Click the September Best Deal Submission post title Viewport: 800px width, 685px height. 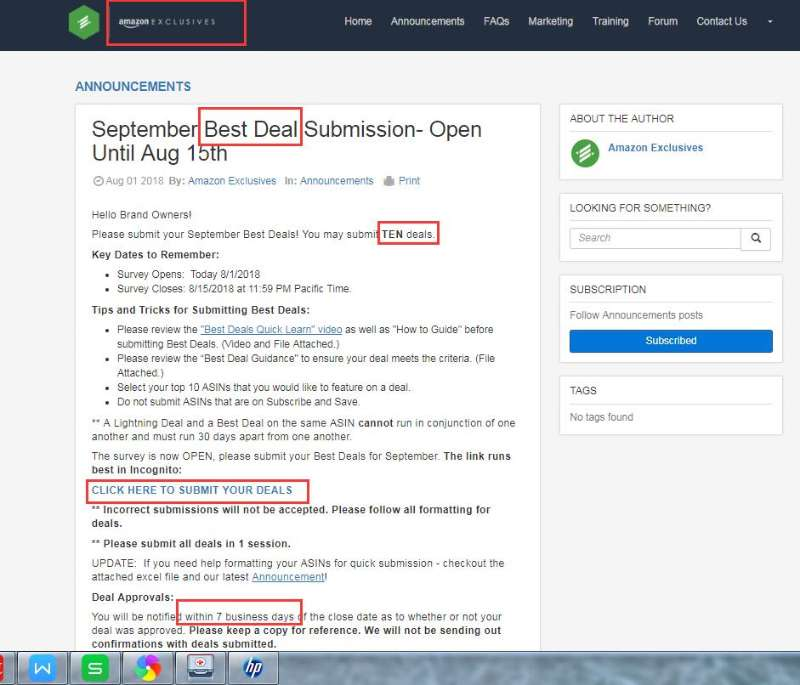pyautogui.click(x=287, y=141)
